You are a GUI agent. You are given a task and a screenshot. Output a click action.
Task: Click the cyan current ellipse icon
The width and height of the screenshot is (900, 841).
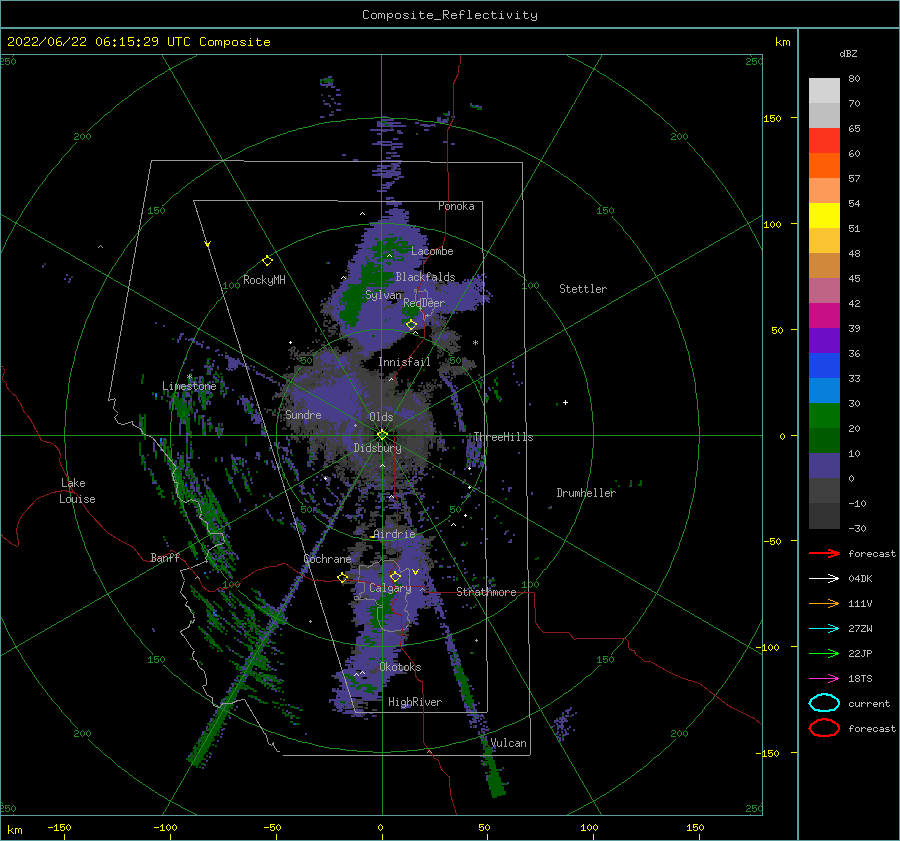824,703
